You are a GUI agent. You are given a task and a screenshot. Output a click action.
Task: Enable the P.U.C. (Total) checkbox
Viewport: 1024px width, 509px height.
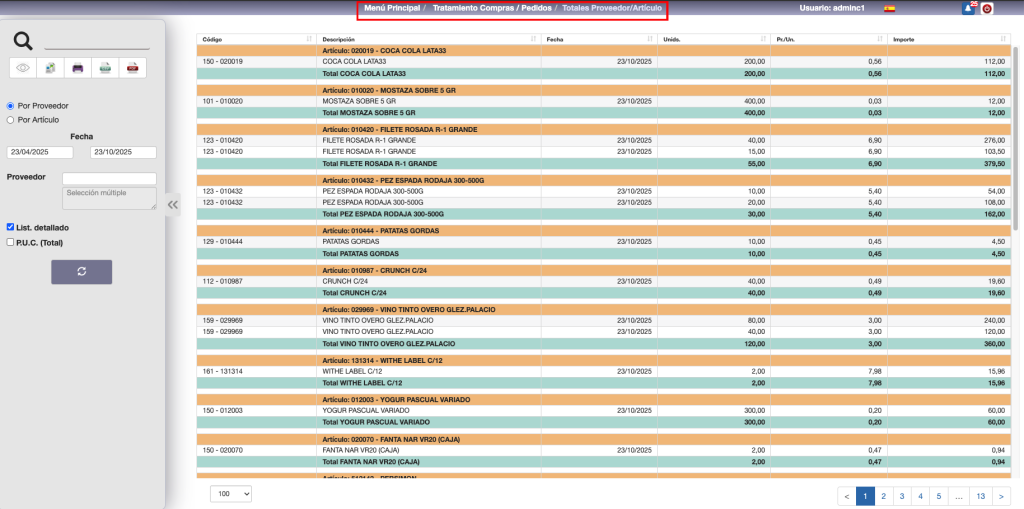tap(11, 241)
